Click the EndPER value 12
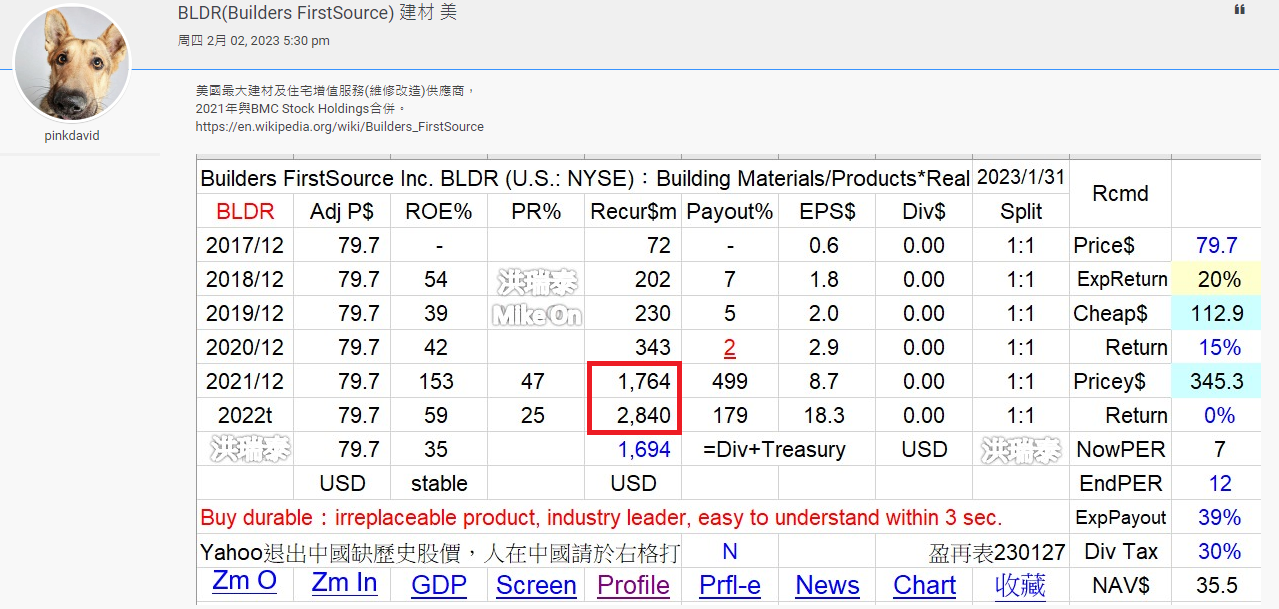The height and width of the screenshot is (609, 1279). point(1220,483)
